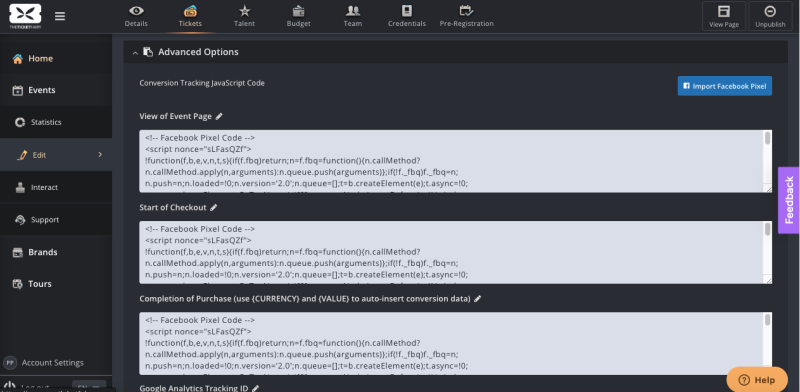Click the pencil icon beside View of Event Page
This screenshot has width=800, height=392.
[219, 116]
